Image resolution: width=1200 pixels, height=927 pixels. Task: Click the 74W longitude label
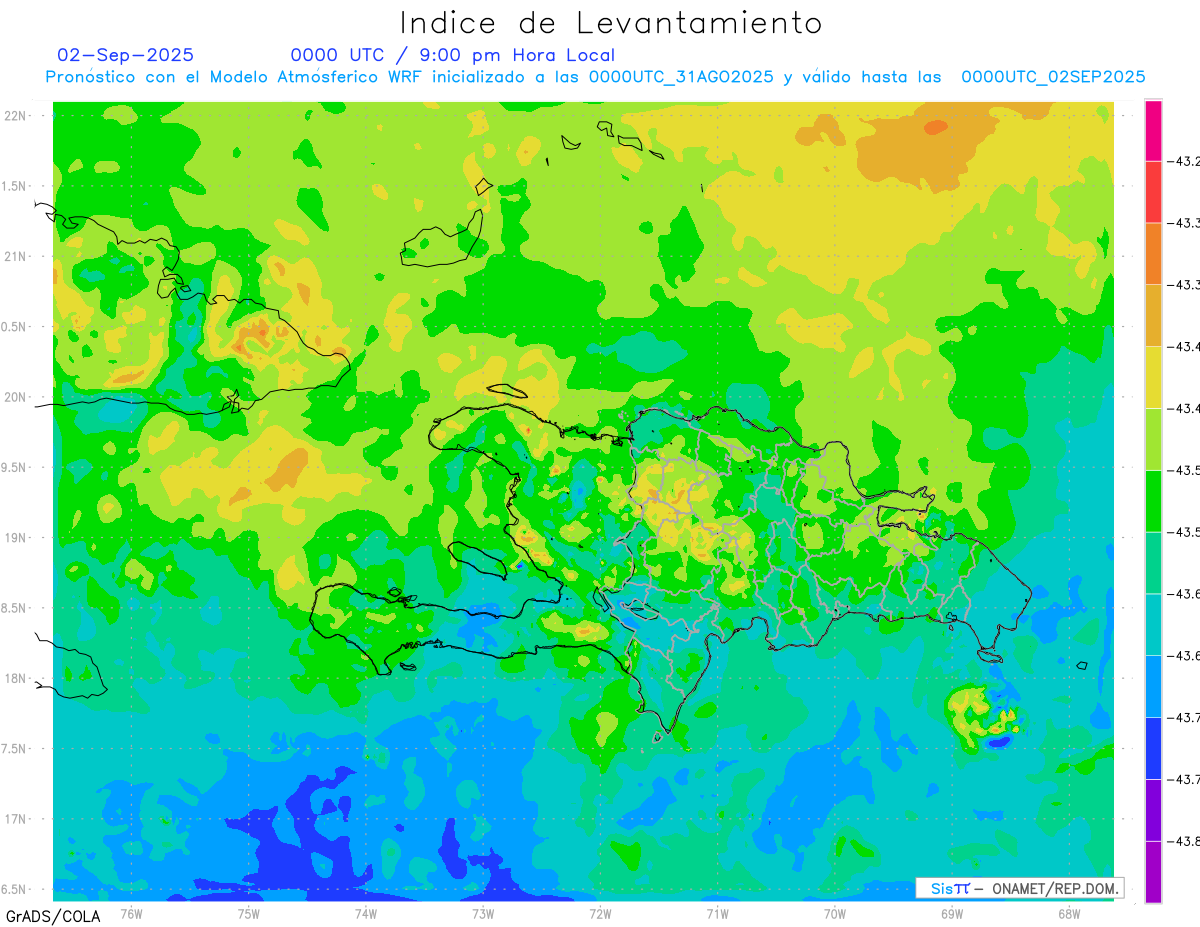pos(366,915)
